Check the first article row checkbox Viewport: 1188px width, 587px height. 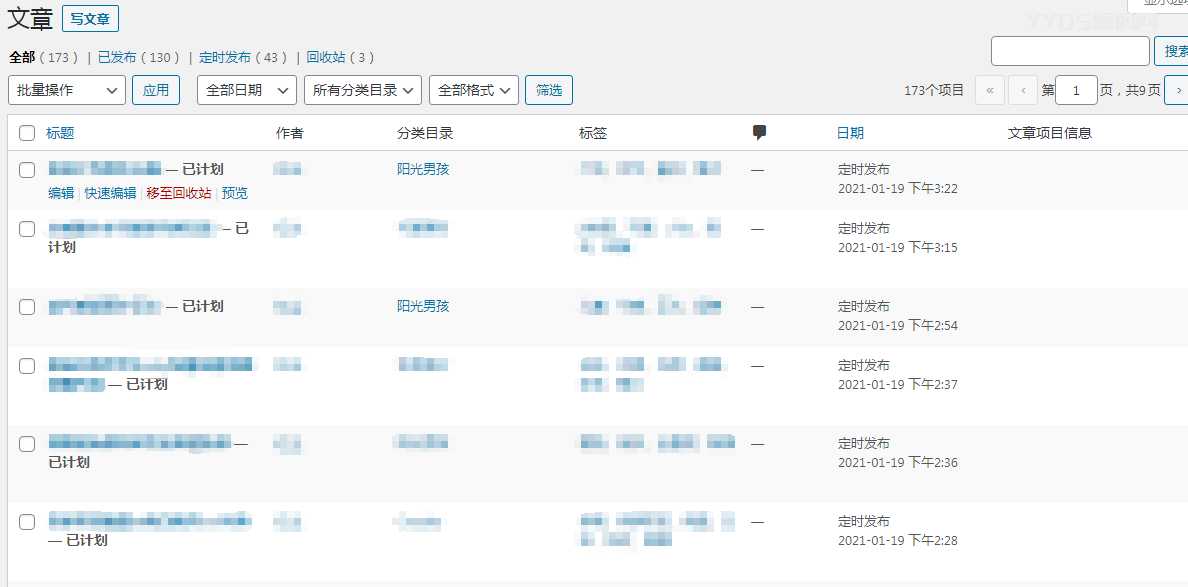(27, 170)
